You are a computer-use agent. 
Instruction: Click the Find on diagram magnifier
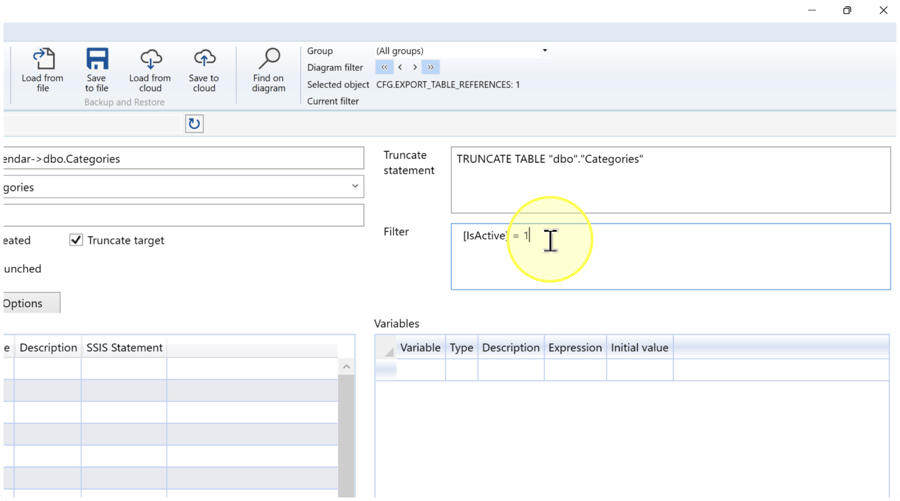click(x=269, y=59)
